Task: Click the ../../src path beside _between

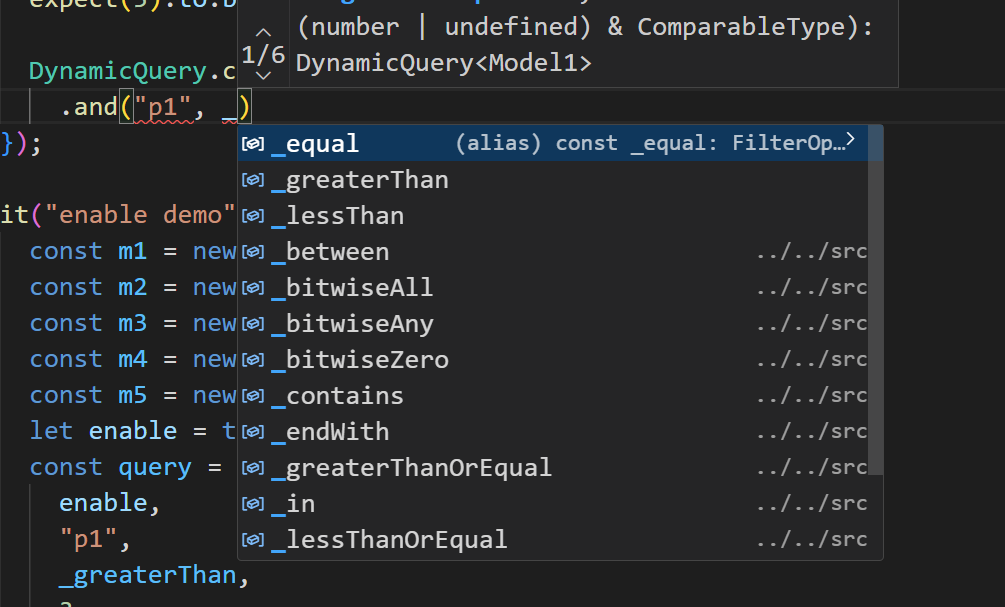Action: [x=811, y=252]
